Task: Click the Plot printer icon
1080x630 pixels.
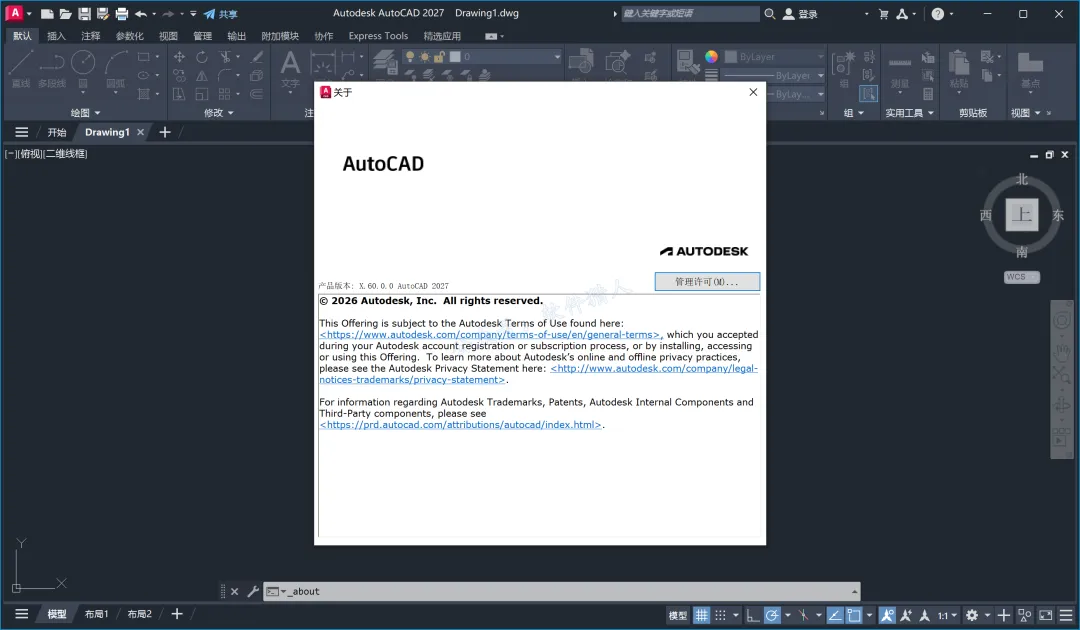Action: click(x=121, y=14)
